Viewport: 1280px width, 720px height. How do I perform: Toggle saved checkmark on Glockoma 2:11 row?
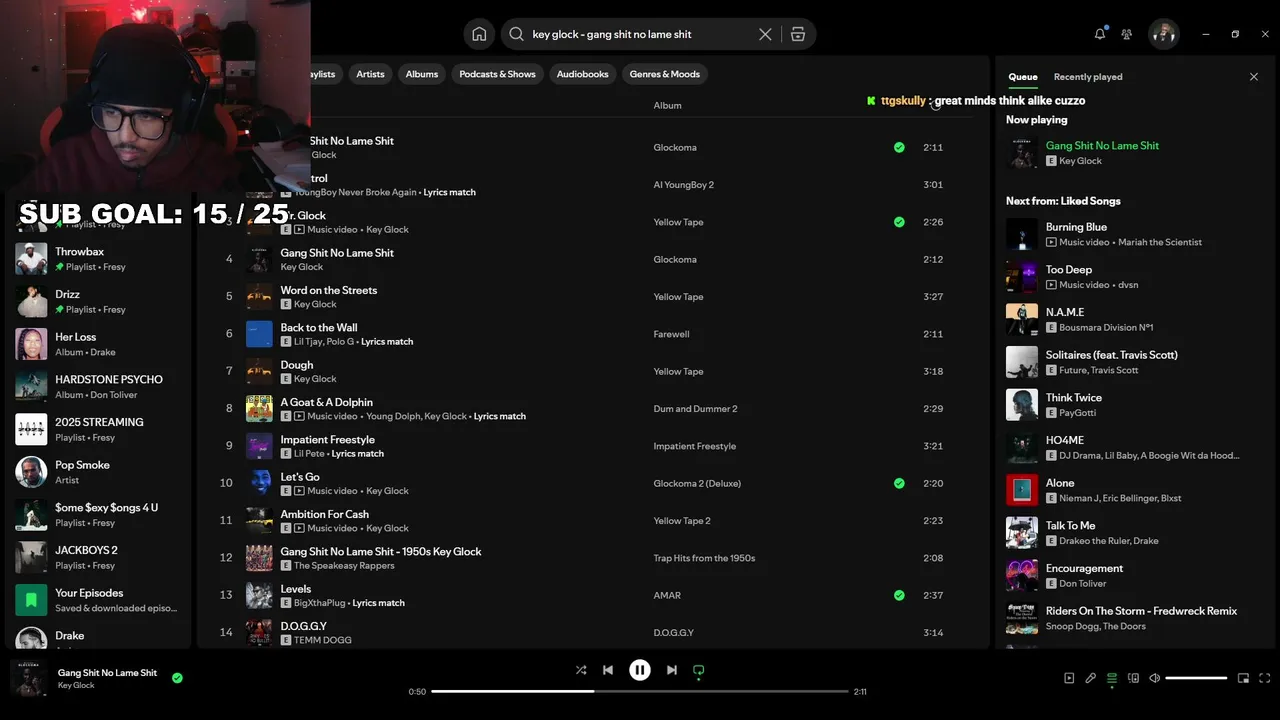click(899, 147)
